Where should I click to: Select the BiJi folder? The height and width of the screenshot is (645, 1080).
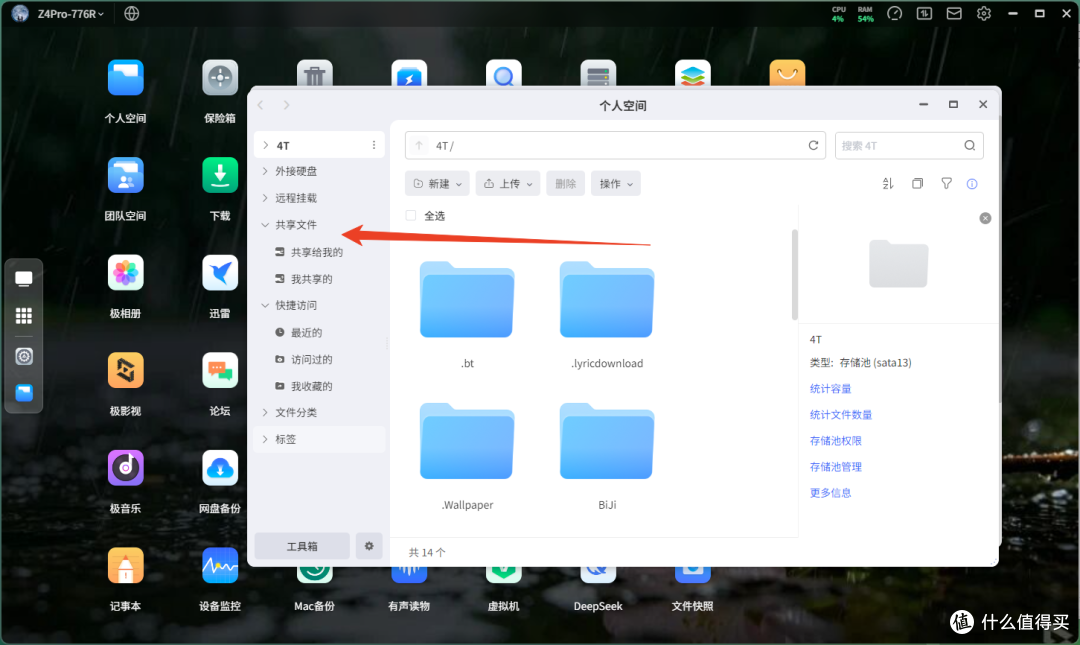point(607,441)
